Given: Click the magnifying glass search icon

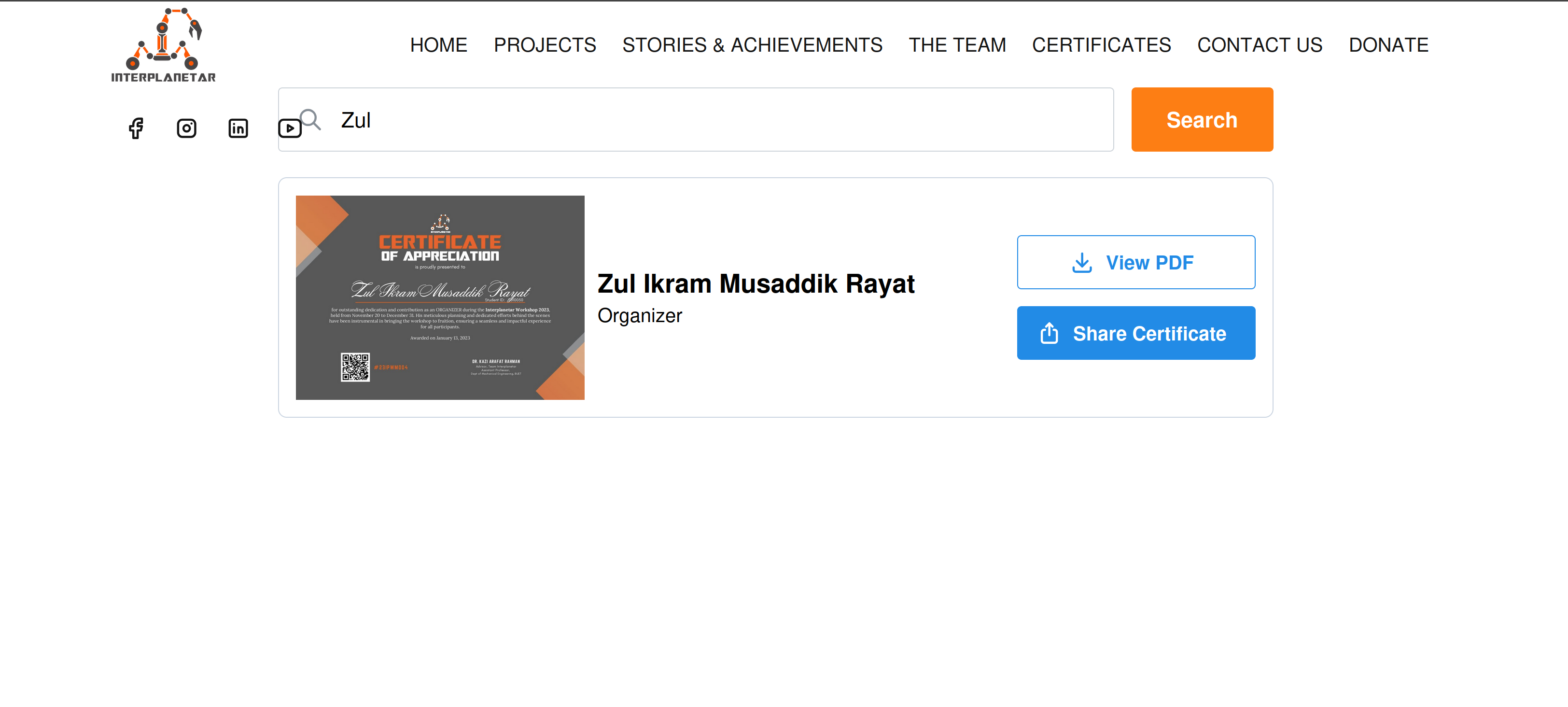Looking at the screenshot, I should click(x=310, y=119).
